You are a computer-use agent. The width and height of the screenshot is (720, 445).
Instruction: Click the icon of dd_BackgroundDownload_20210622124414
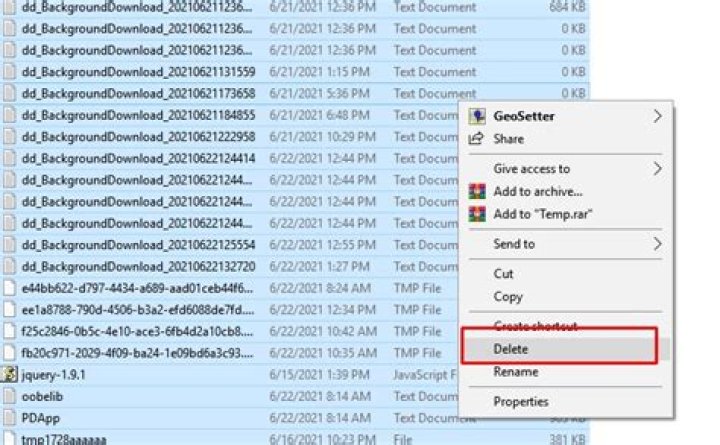click(9, 158)
